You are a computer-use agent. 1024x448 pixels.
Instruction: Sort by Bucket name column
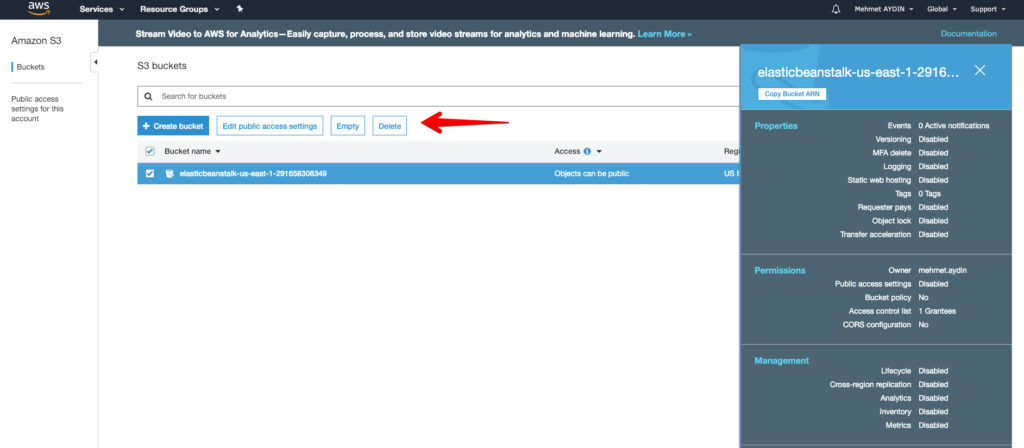click(193, 152)
